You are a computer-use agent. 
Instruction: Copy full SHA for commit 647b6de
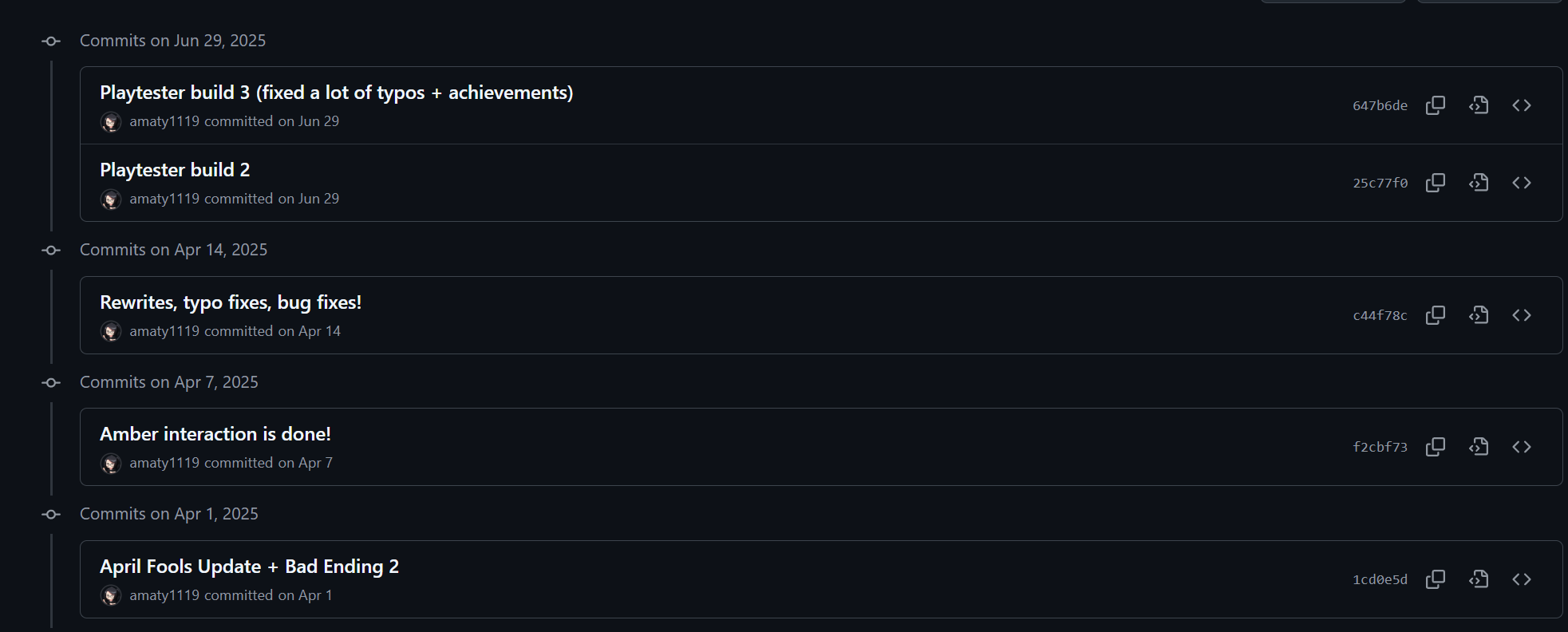pos(1436,105)
